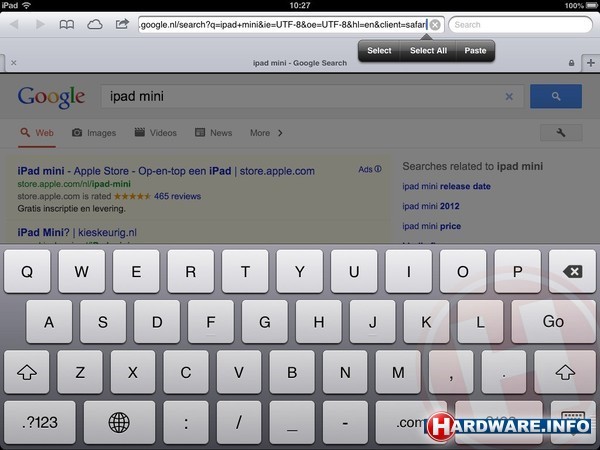Tap the K key
600x450 pixels.
[426, 321]
